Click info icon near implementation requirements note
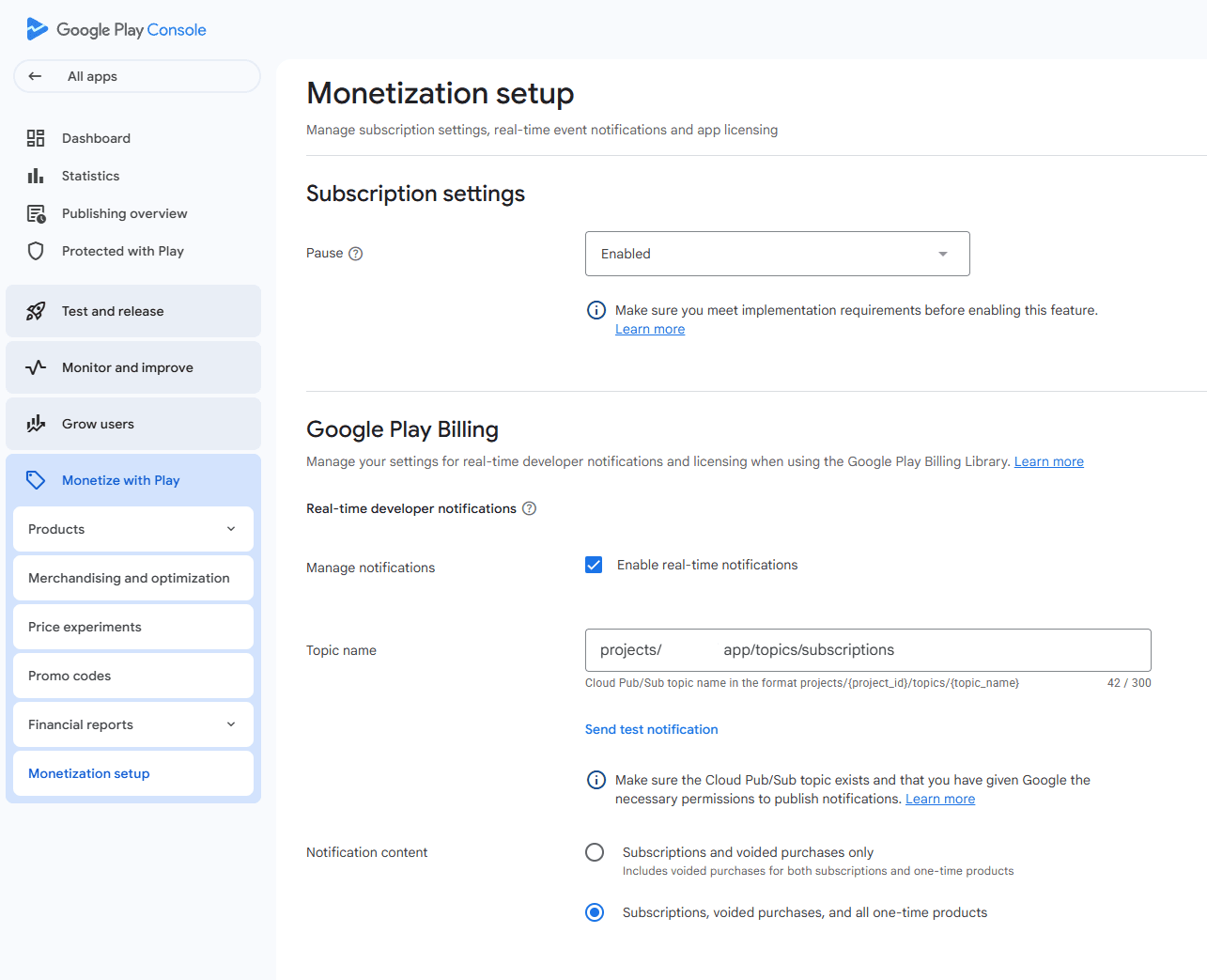 click(x=596, y=310)
